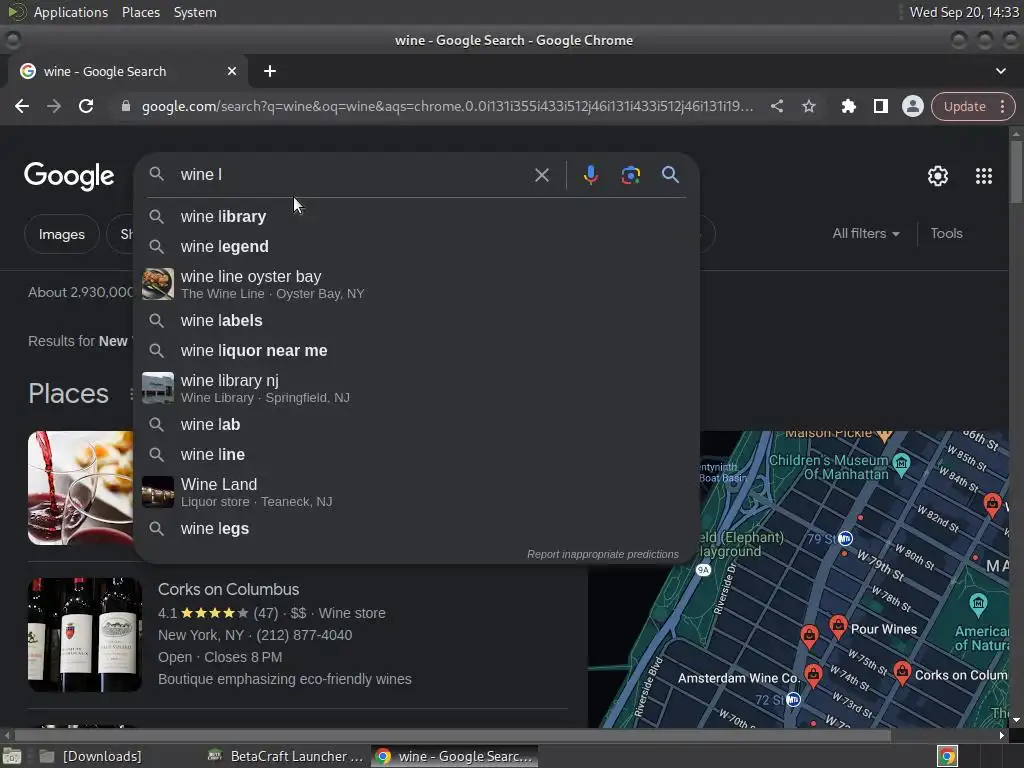1024x768 pixels.
Task: Open the Extensions puzzle icon
Action: (x=848, y=106)
